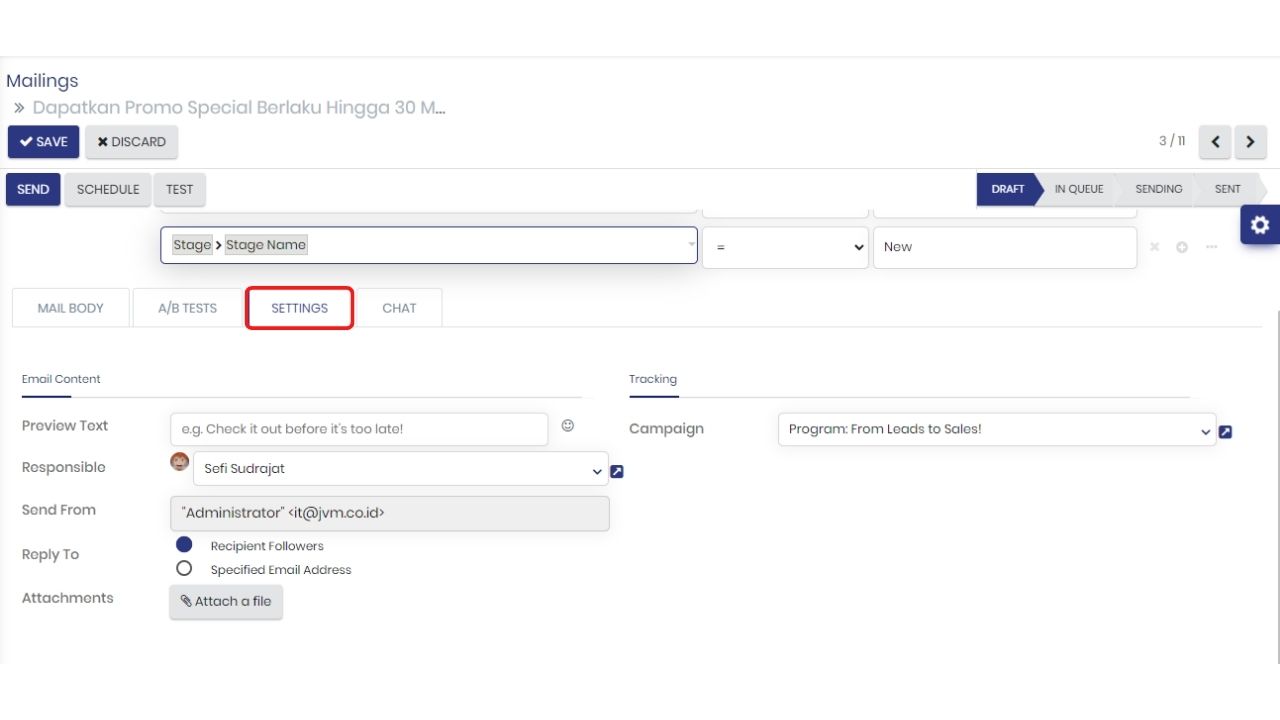Switch to the Mail Body tab
This screenshot has width=1280, height=720.
pos(71,308)
